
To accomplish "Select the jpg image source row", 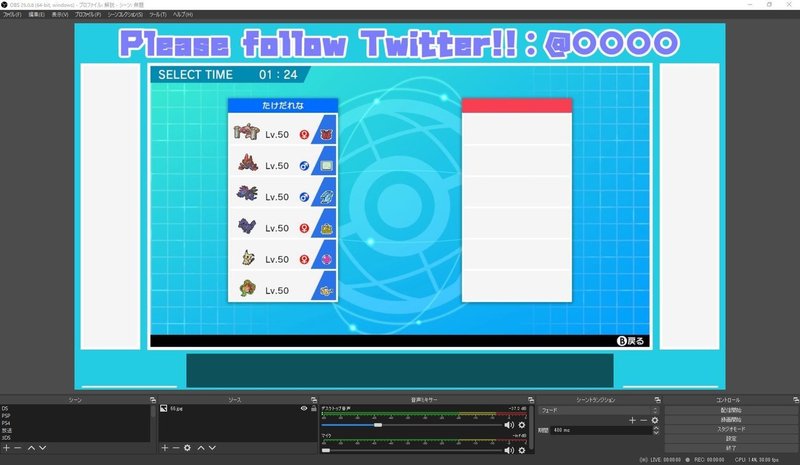I will (238, 408).
